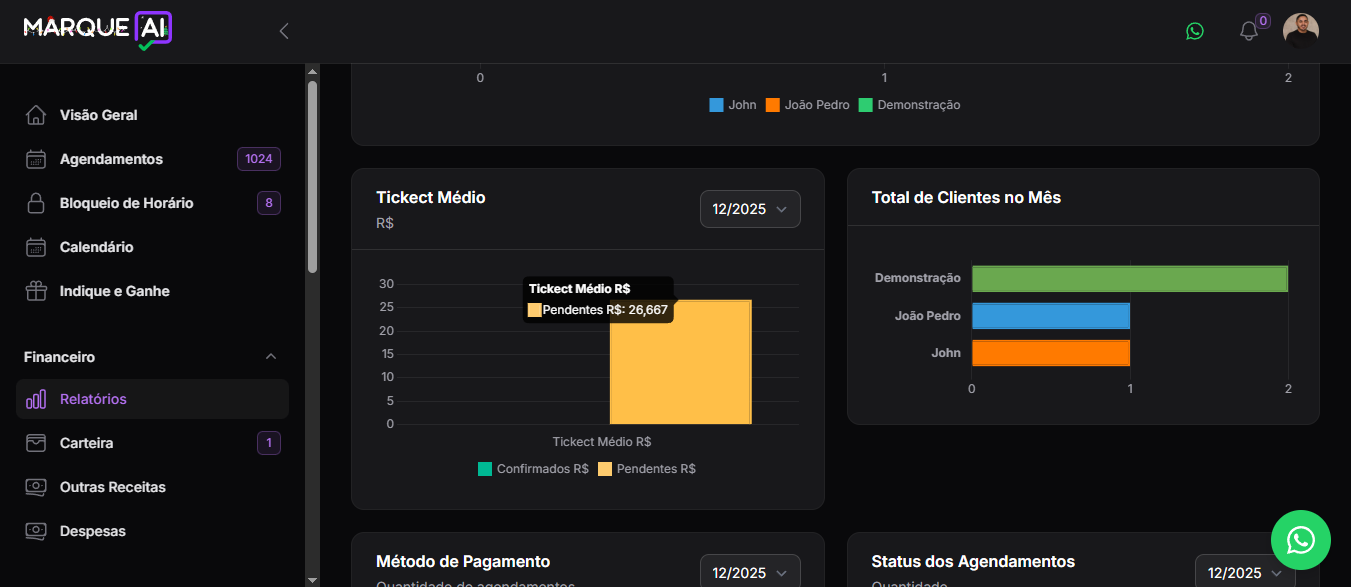Toggle Confirmados R$ legend series
This screenshot has height=587, width=1351.
[x=533, y=469]
